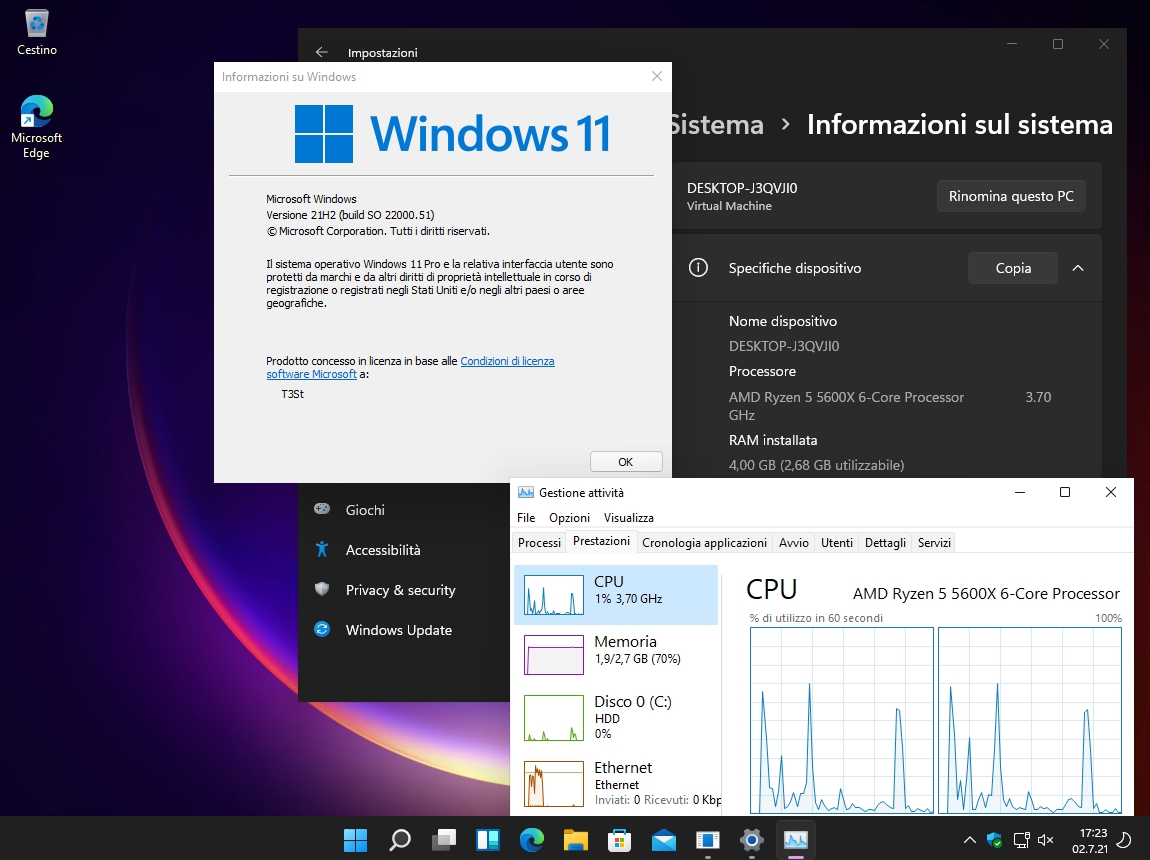This screenshot has width=1150, height=860.
Task: Open Microsoft Store from taskbar
Action: 620,839
